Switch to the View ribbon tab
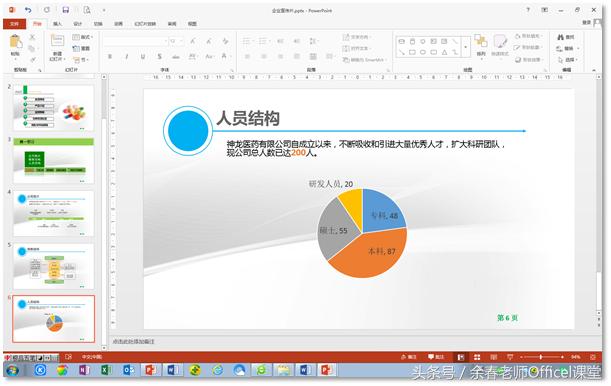The image size is (611, 386). pyautogui.click(x=192, y=24)
